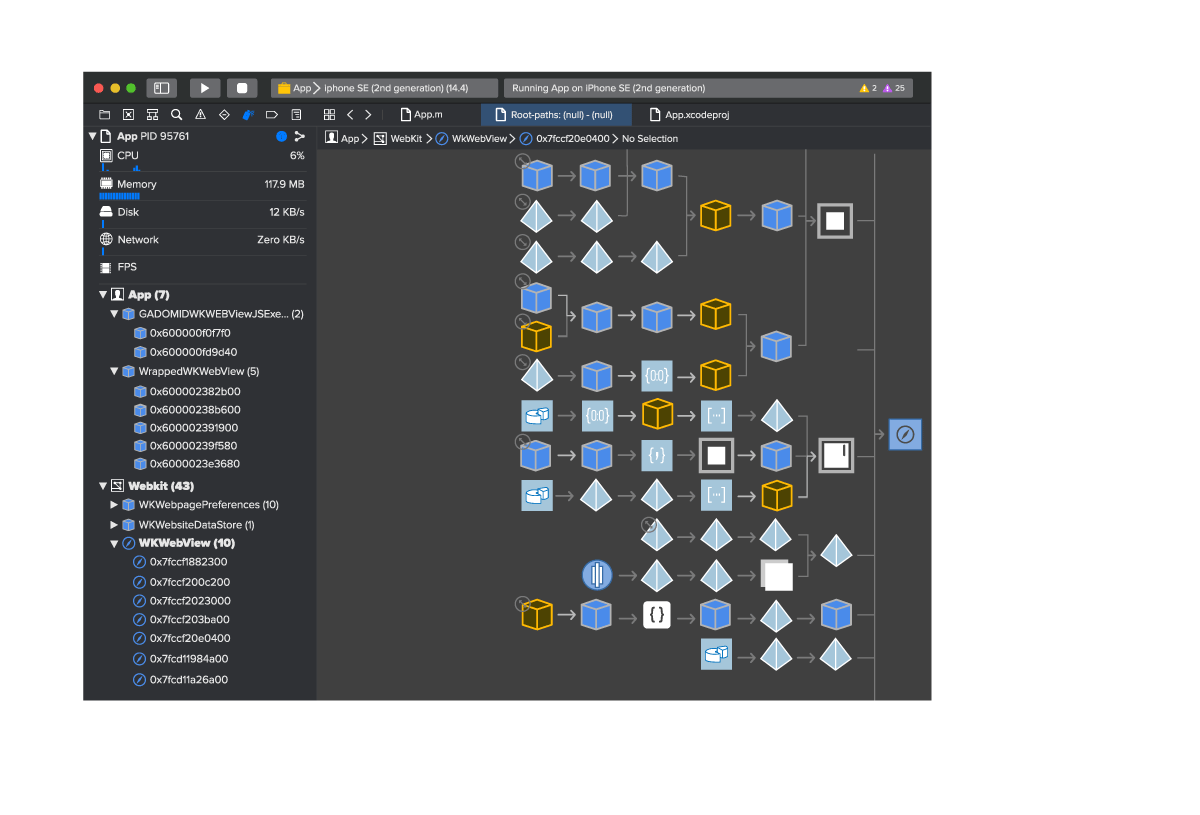Open the Issue navigator warning icon
Viewport: 1200px width, 815px height.
200,115
